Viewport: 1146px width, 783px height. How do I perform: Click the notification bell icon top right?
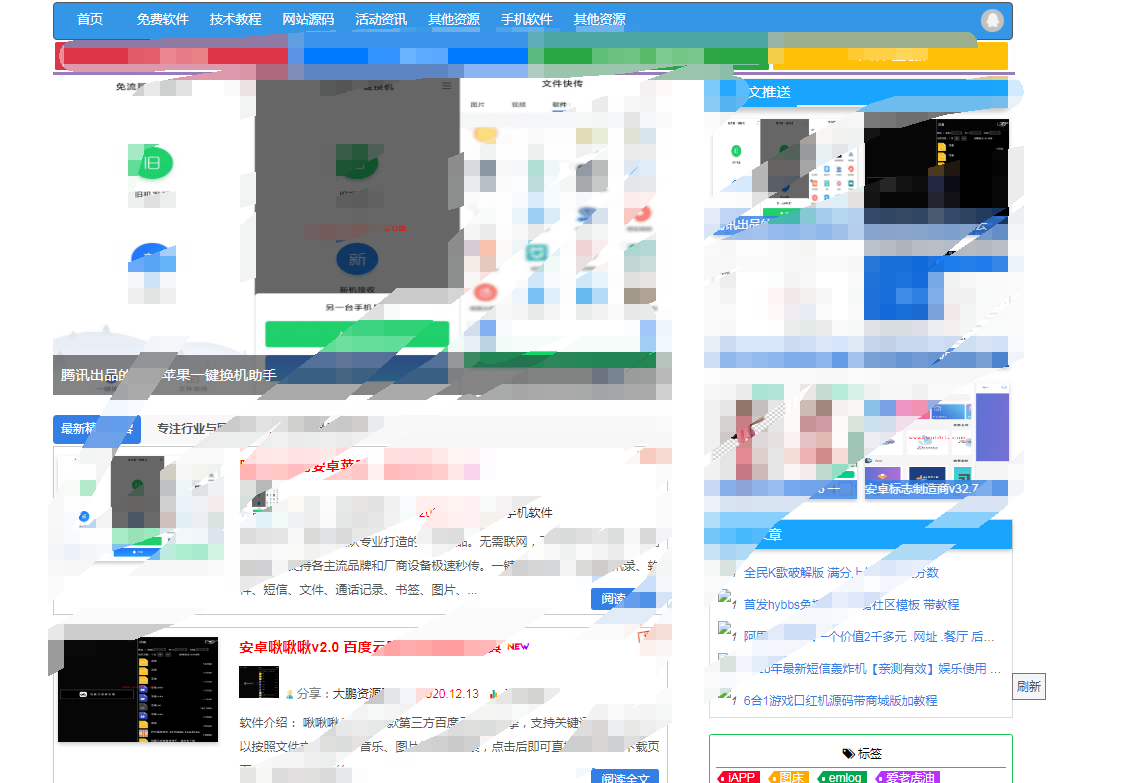coord(994,20)
